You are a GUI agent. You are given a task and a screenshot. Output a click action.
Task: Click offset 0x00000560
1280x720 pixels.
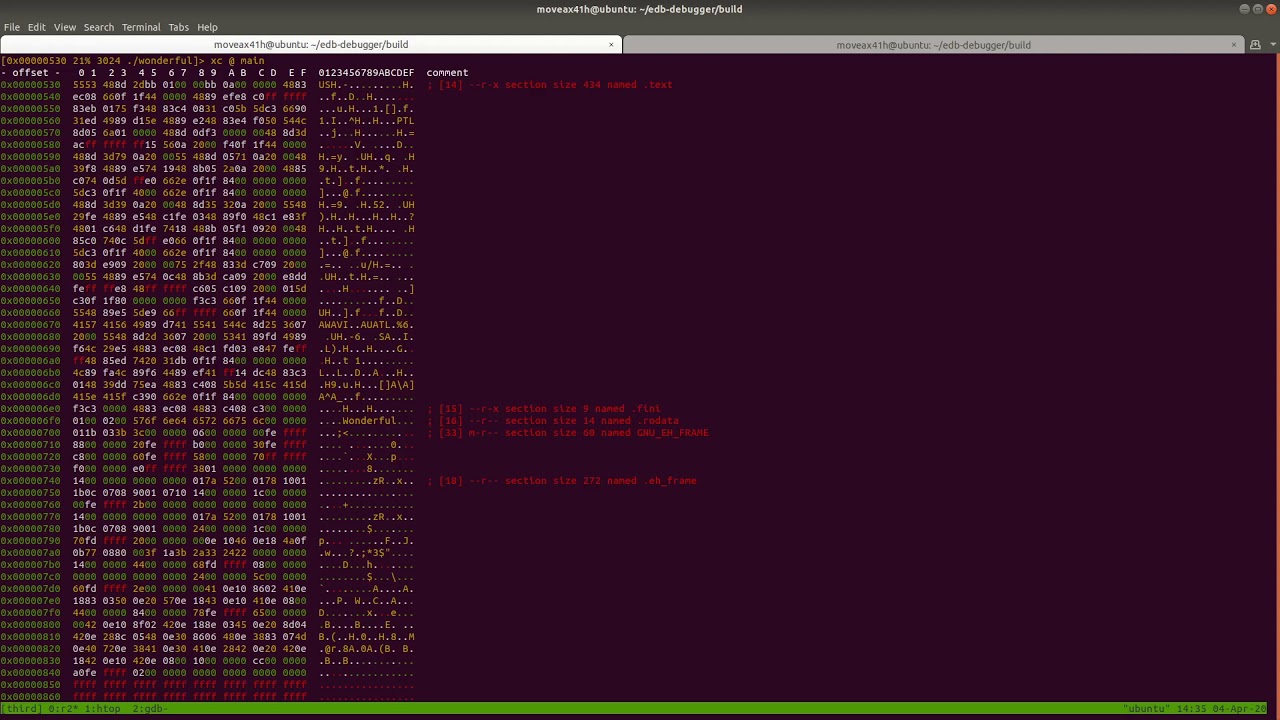click(x=30, y=121)
